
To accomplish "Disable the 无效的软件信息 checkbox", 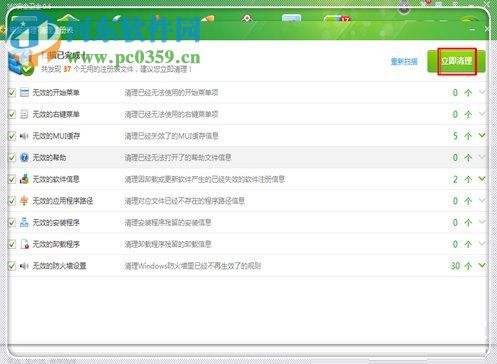I will click(x=12, y=179).
